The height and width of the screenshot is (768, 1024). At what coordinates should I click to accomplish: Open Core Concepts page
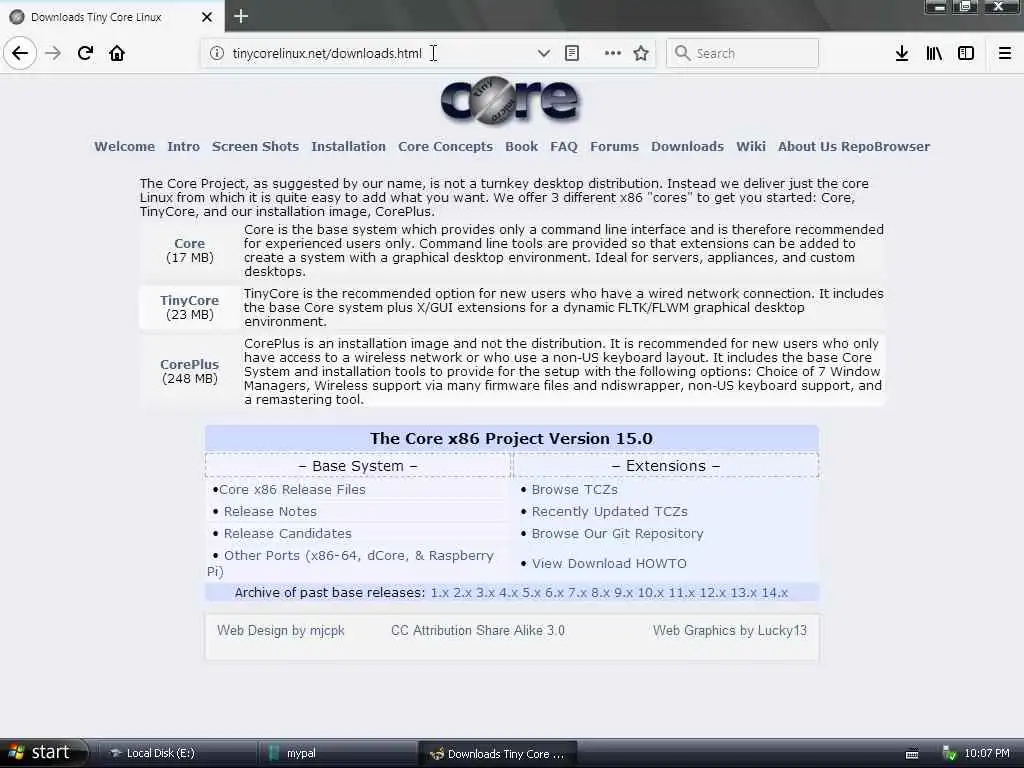coord(445,146)
